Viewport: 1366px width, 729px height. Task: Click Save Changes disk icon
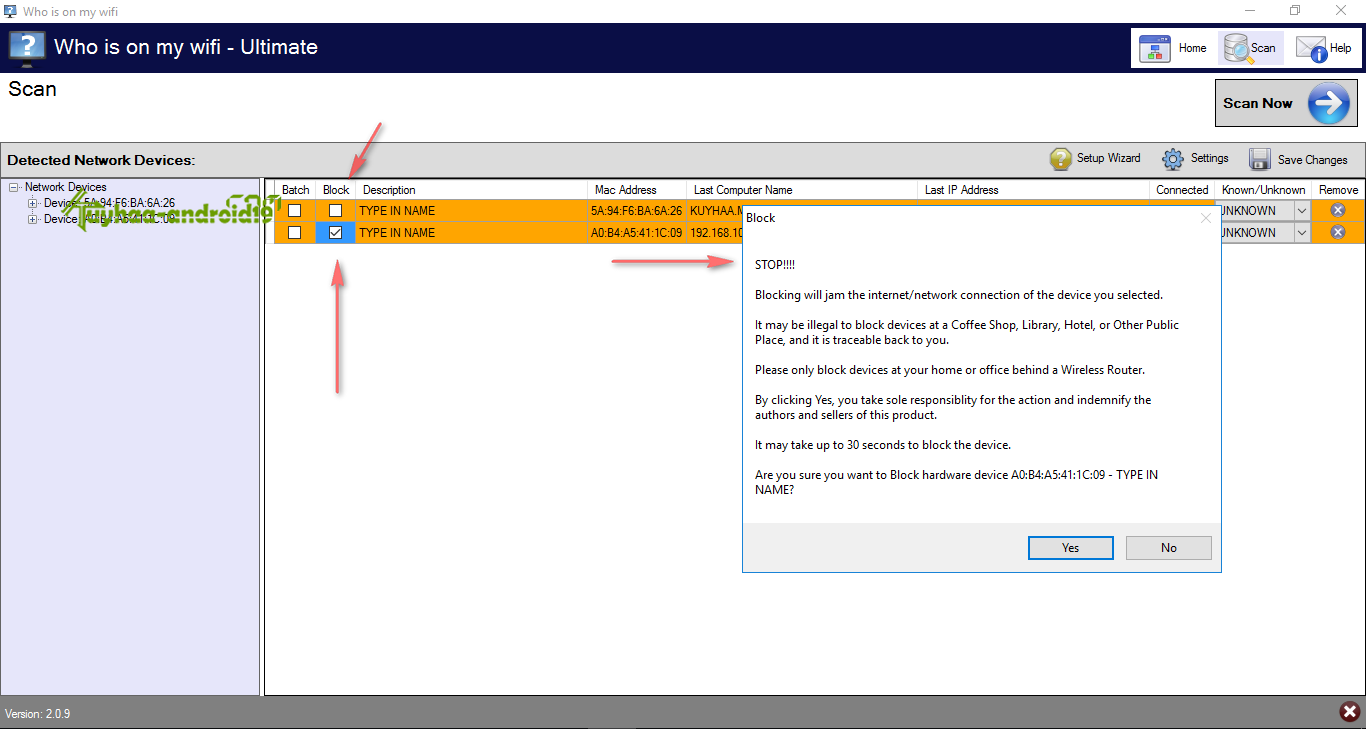(1260, 160)
